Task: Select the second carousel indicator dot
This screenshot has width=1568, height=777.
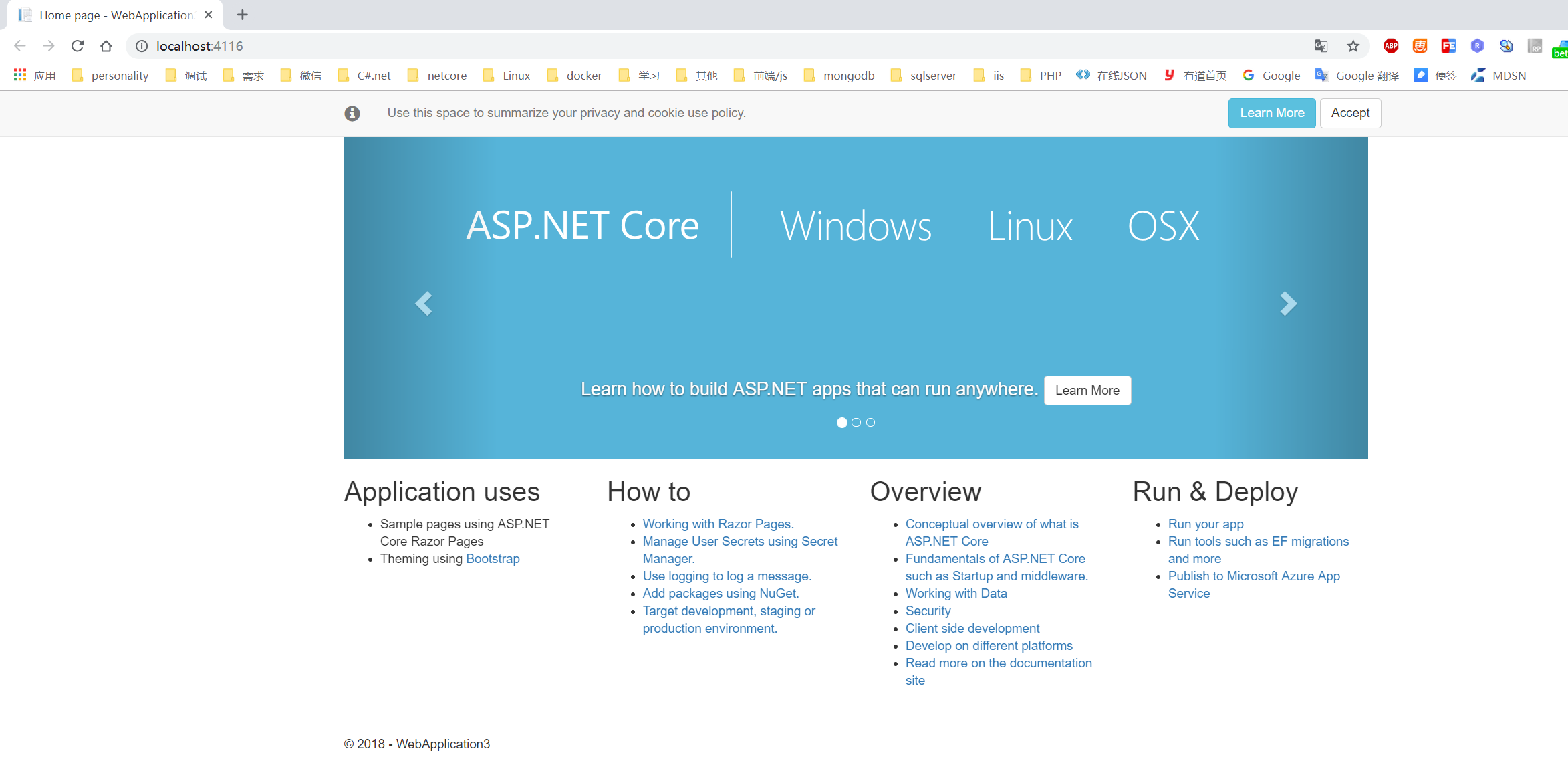Action: (x=856, y=423)
